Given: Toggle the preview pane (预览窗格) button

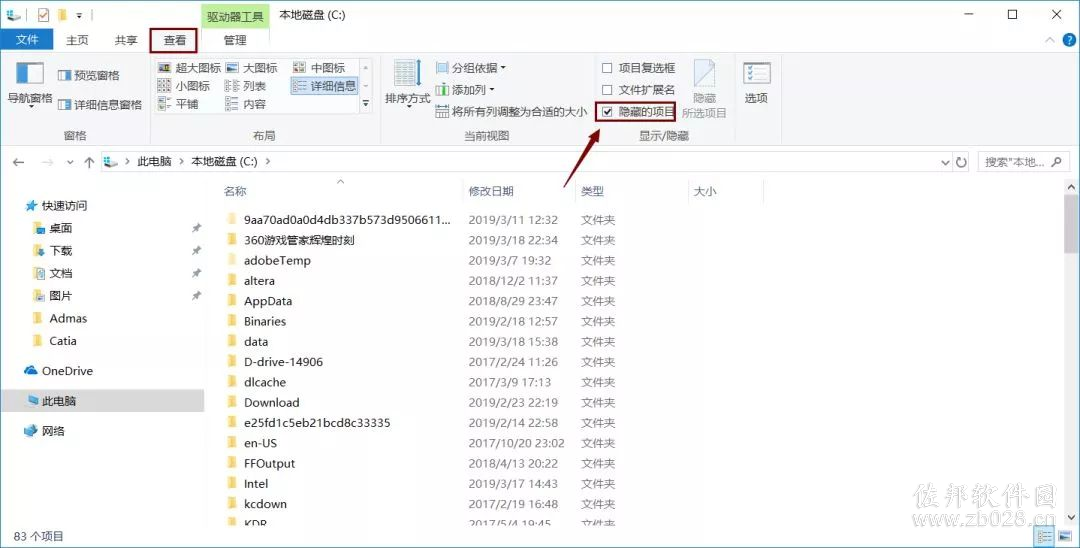Looking at the screenshot, I should tap(88, 75).
